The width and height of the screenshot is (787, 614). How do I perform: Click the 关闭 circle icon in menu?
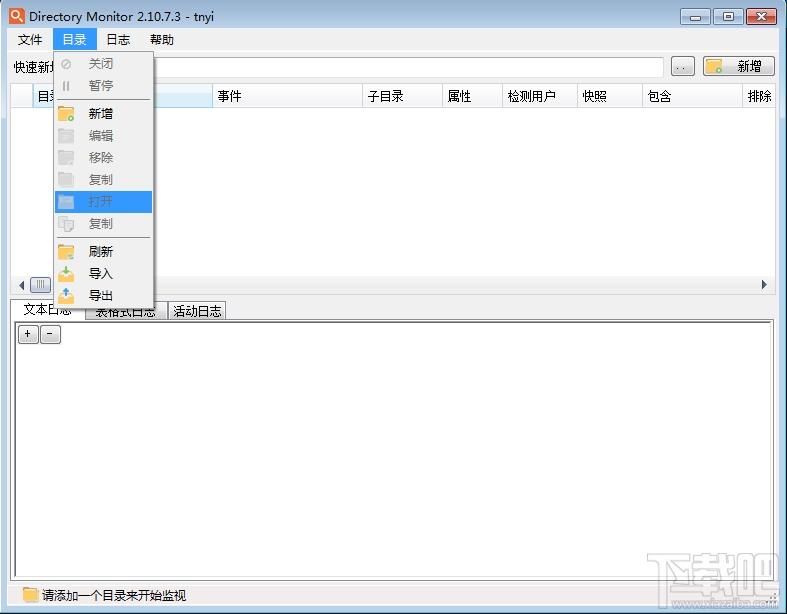[66, 64]
